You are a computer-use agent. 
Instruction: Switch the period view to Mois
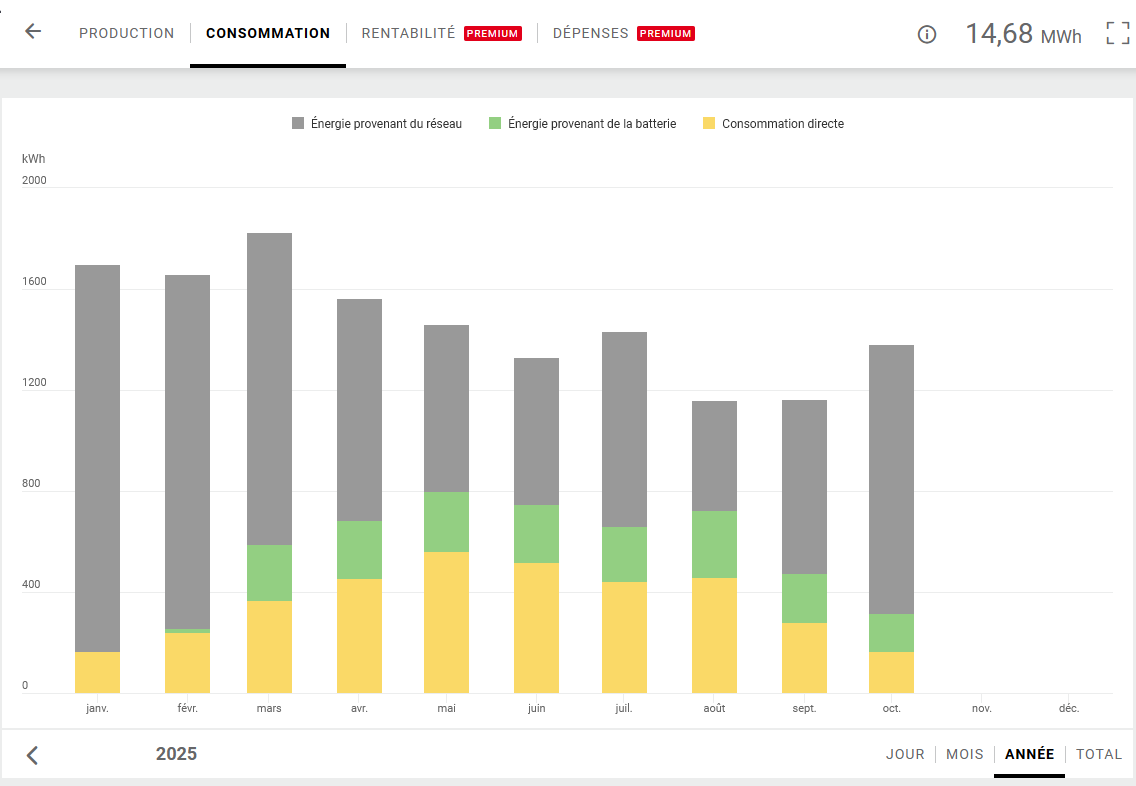965,754
